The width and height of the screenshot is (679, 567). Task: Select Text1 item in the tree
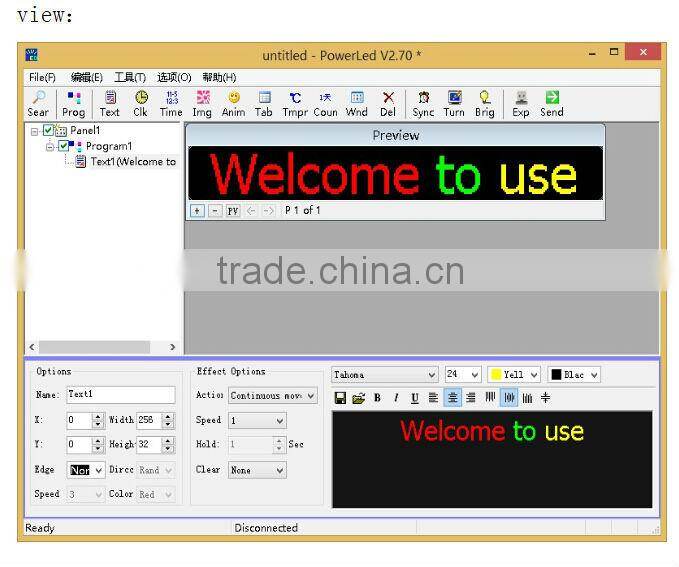(132, 162)
